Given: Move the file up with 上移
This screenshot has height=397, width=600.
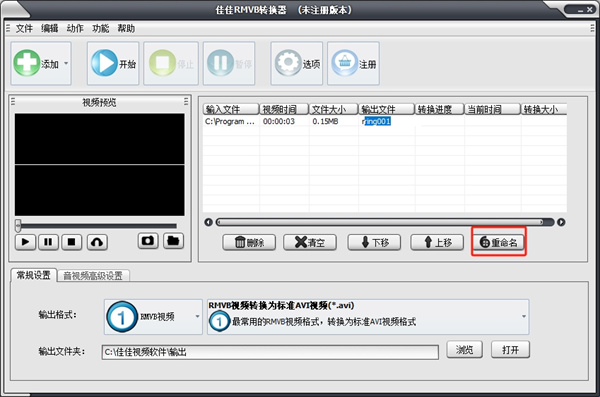Looking at the screenshot, I should point(437,242).
